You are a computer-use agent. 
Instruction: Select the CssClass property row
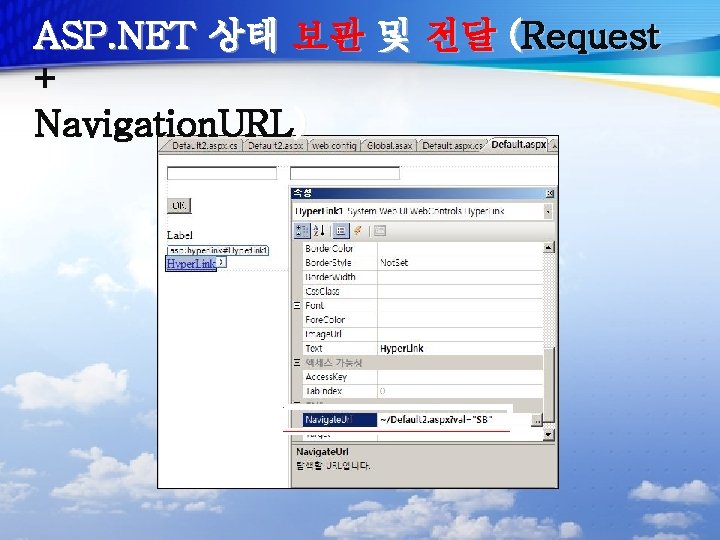click(x=422, y=291)
